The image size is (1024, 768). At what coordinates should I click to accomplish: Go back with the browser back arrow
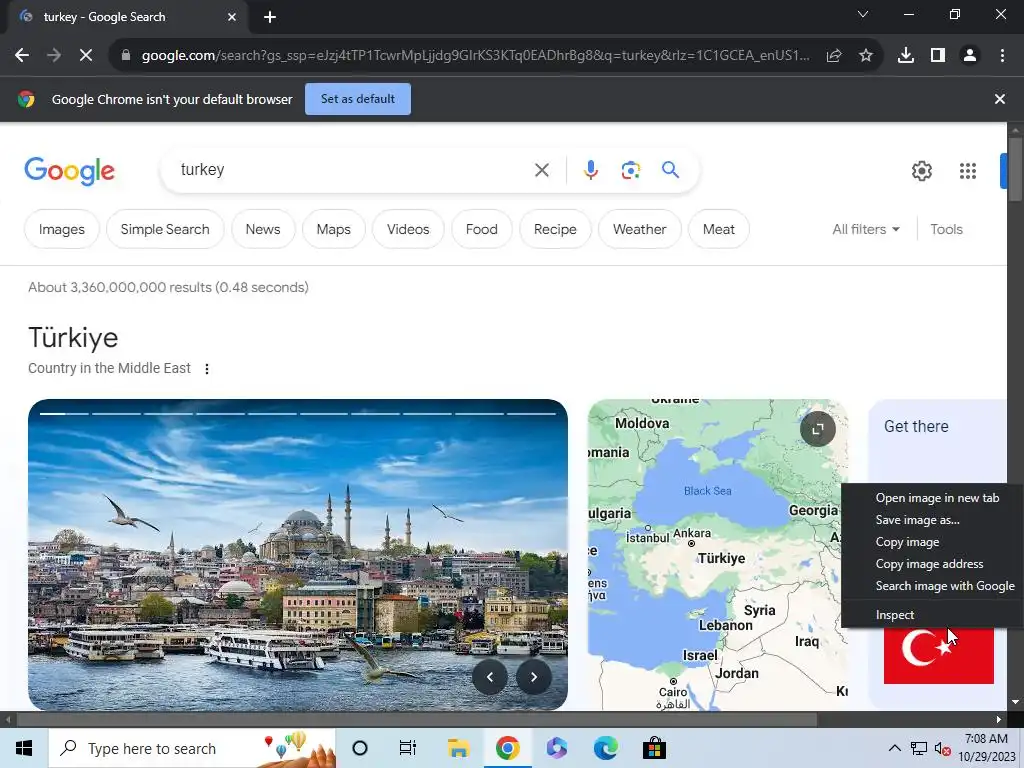[x=22, y=56]
